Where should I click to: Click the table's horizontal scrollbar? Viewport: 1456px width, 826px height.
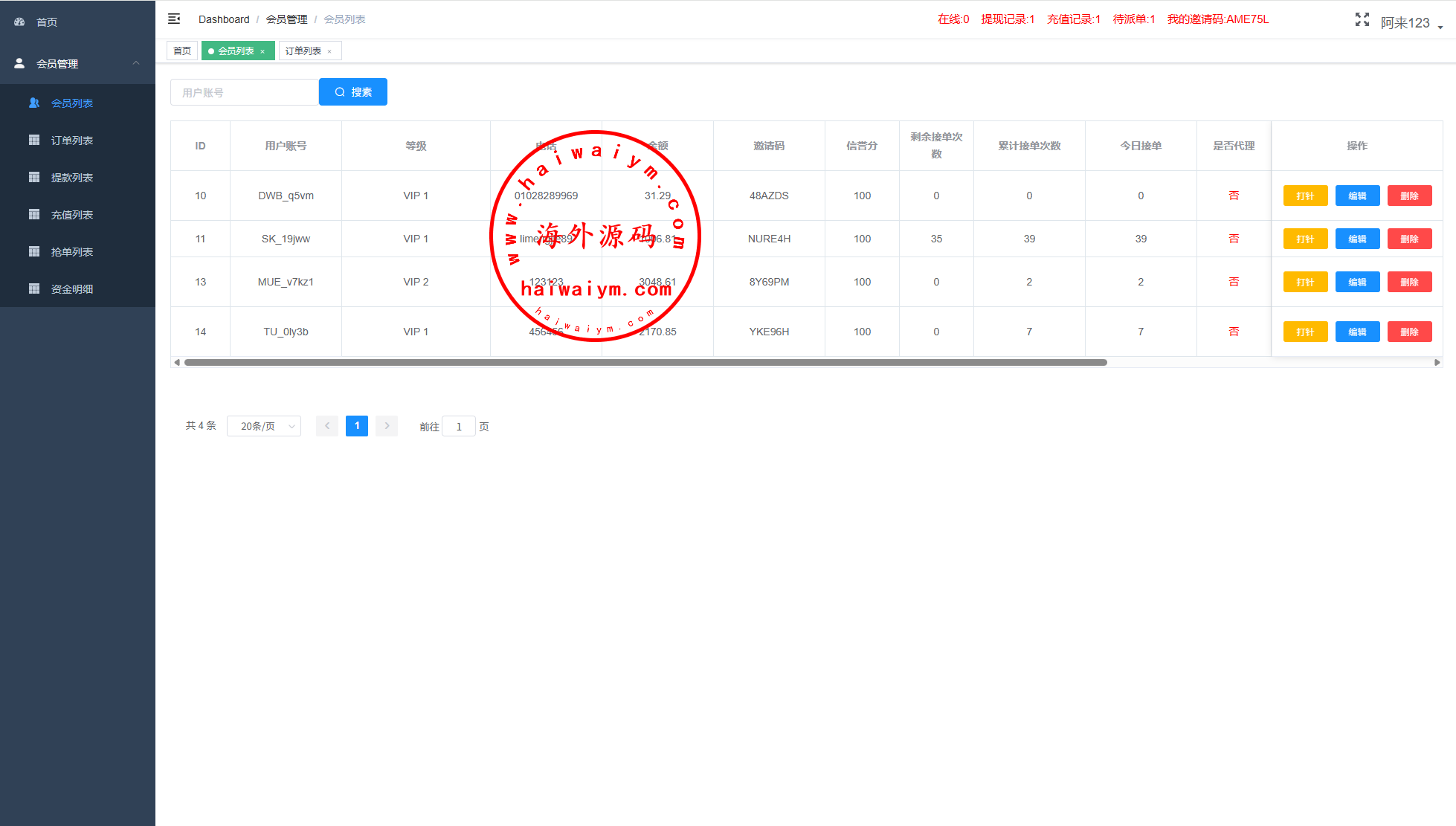[x=645, y=363]
